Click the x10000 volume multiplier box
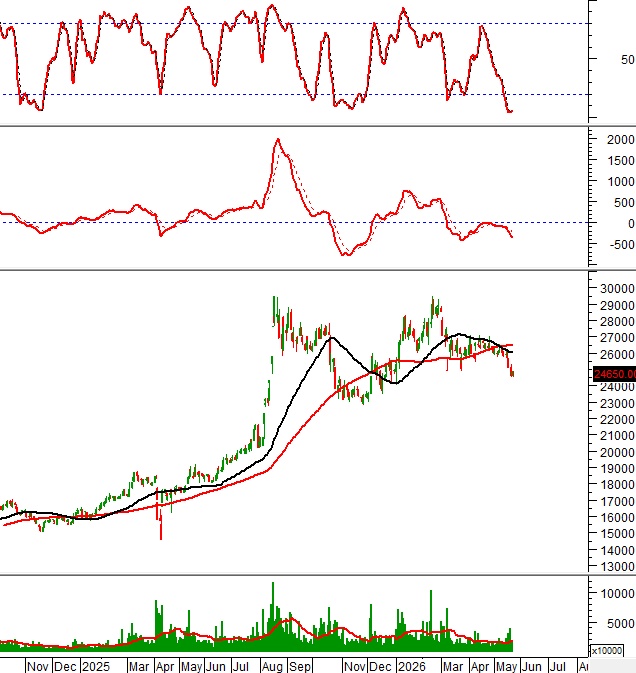 click(x=606, y=651)
